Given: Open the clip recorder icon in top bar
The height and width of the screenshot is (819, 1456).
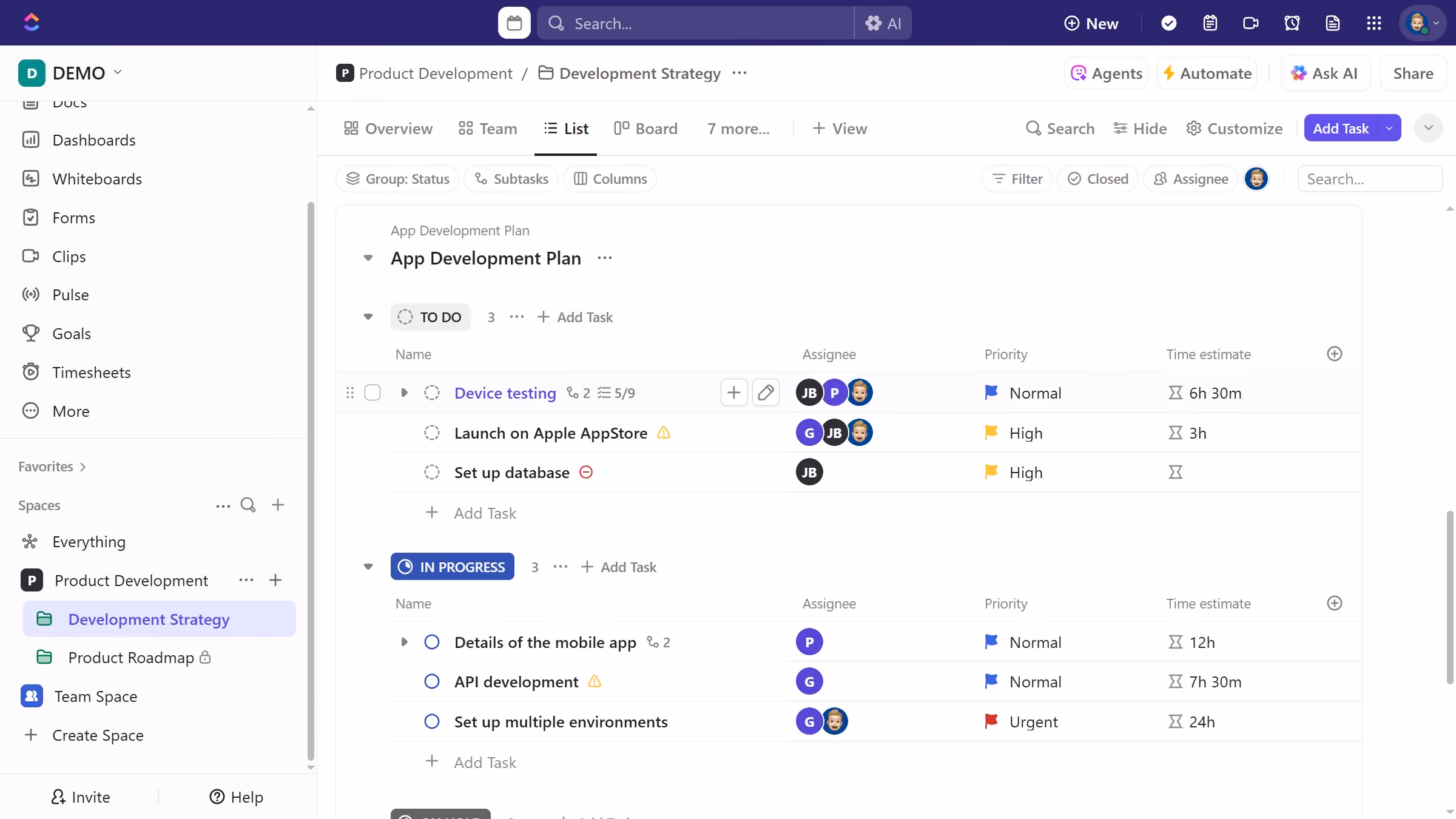Looking at the screenshot, I should coord(1250,23).
